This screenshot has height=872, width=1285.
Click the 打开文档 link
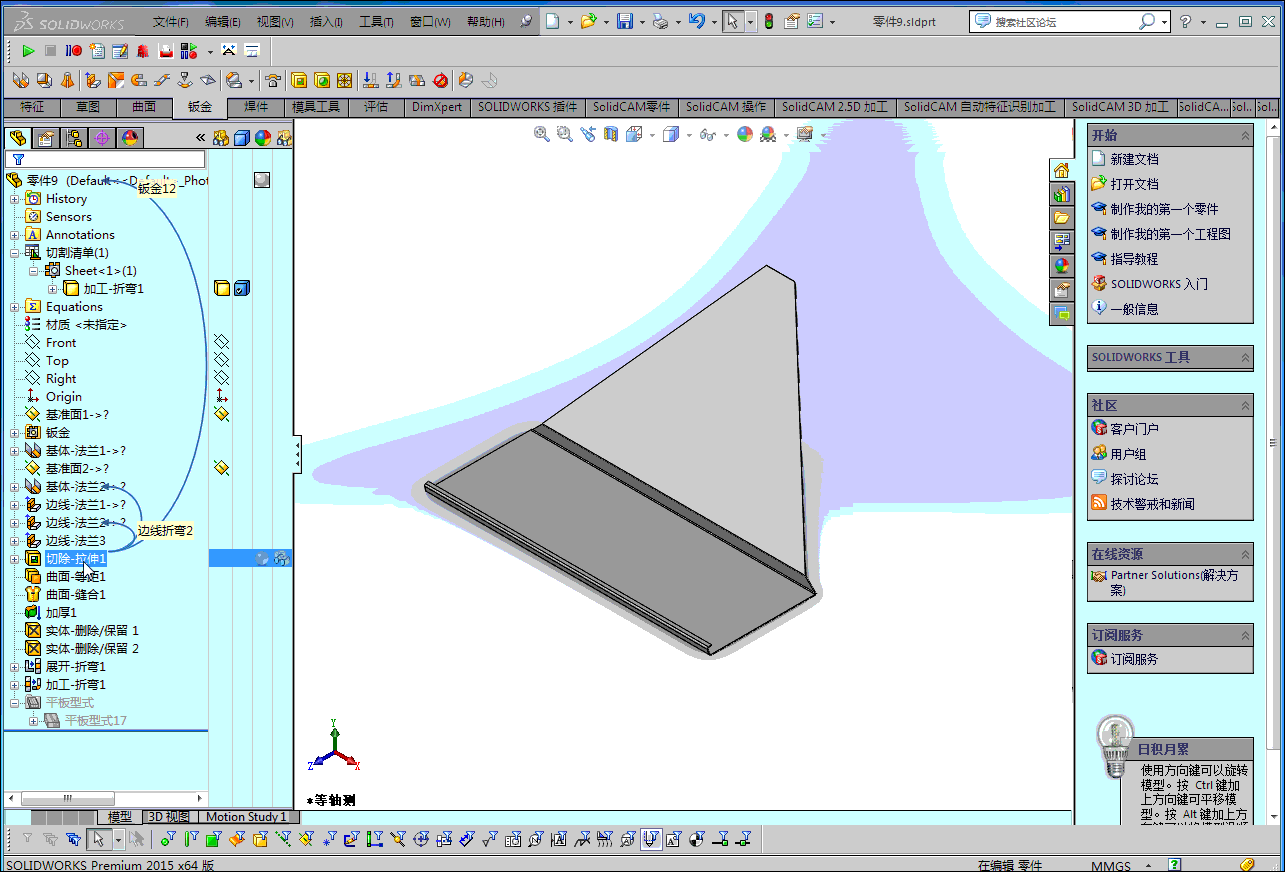pyautogui.click(x=1134, y=184)
